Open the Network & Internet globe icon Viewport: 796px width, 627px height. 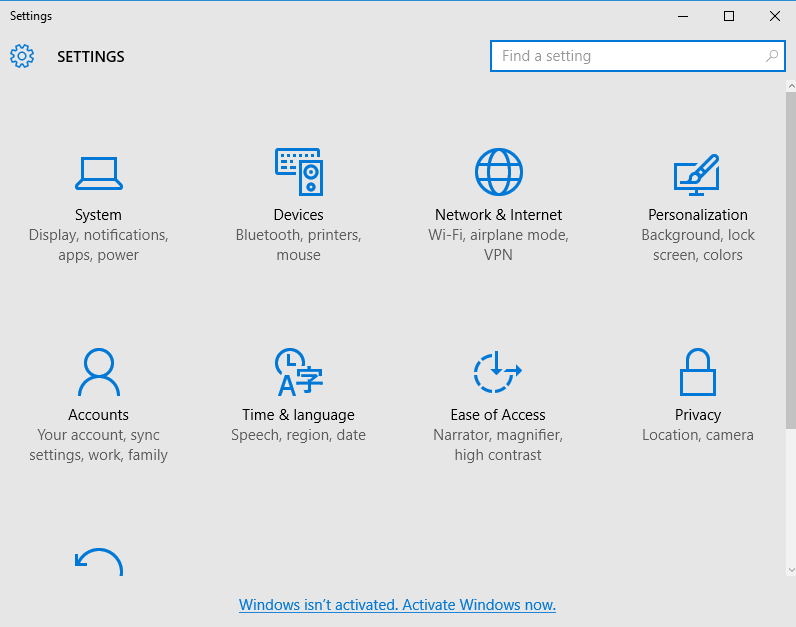(499, 172)
